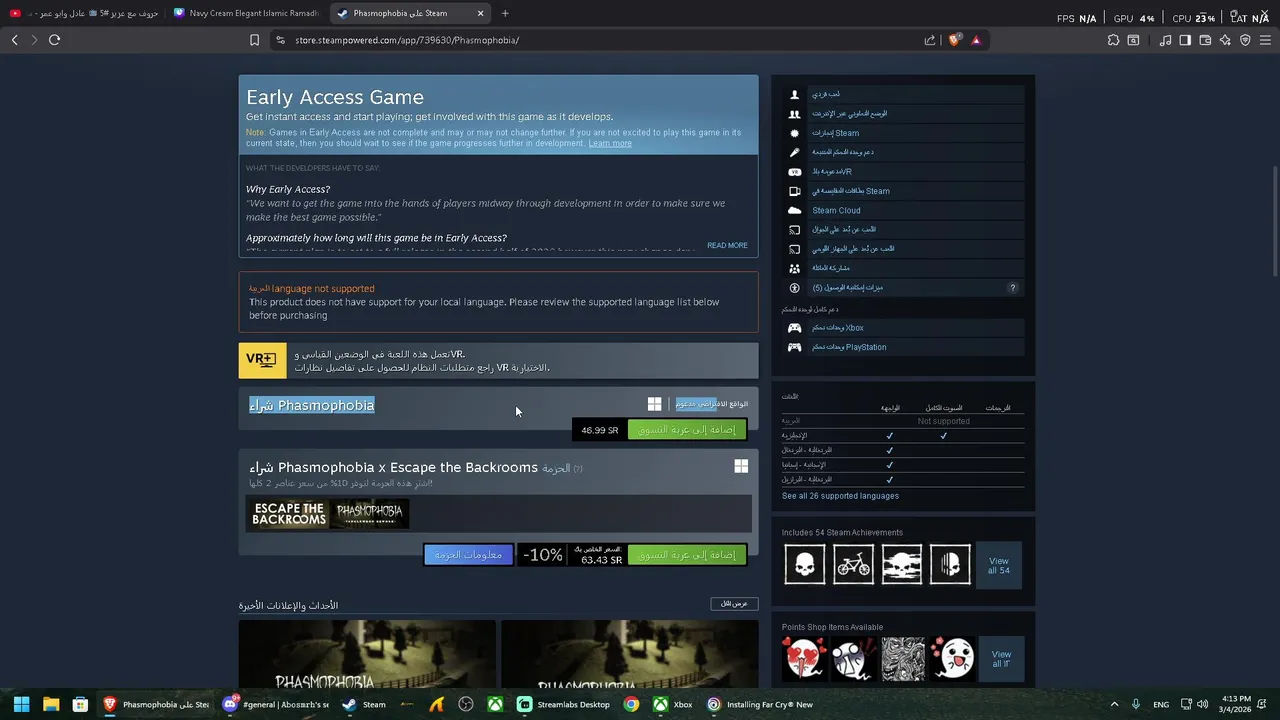The image size is (1280, 720).
Task: Open the Brave VPN shield icon
Action: click(1245, 40)
